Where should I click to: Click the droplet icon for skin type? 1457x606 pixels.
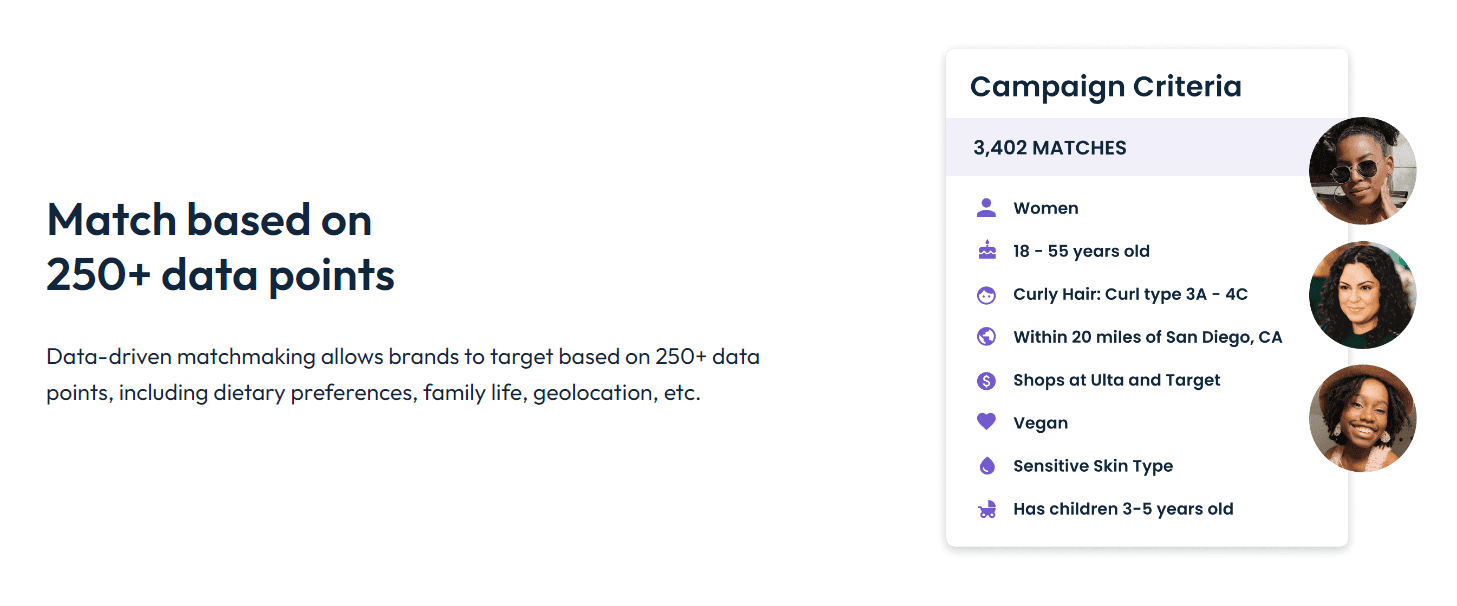tap(986, 466)
